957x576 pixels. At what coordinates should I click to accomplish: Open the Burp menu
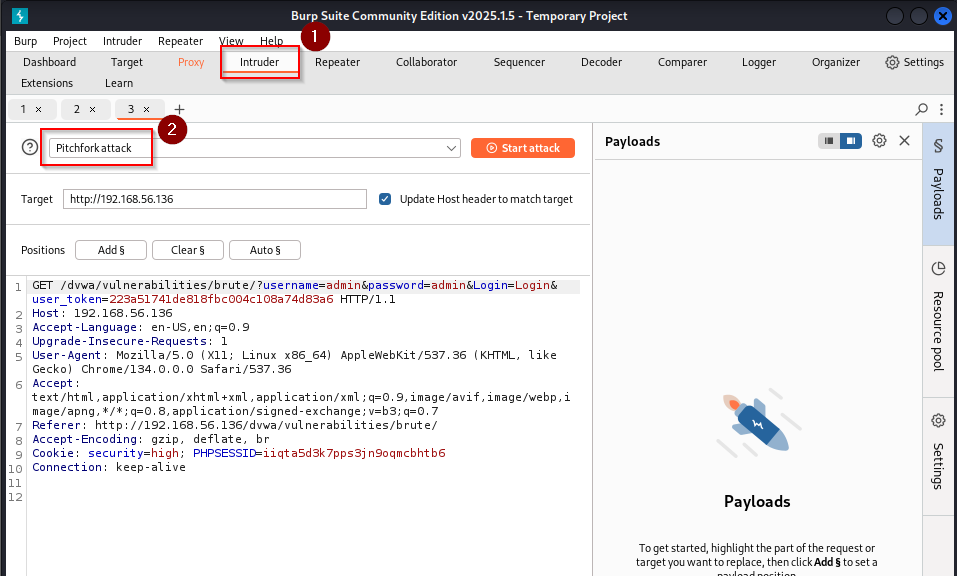pos(26,41)
